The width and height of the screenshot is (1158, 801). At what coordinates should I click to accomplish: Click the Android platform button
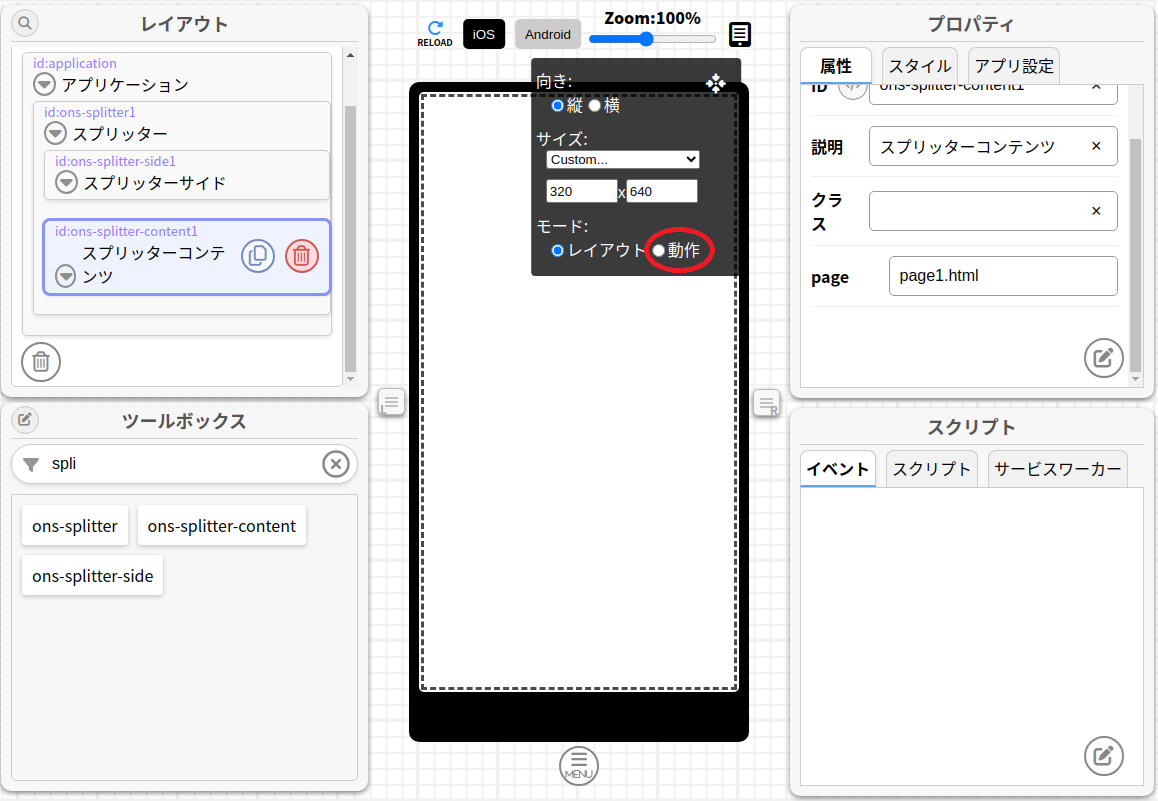tap(548, 34)
